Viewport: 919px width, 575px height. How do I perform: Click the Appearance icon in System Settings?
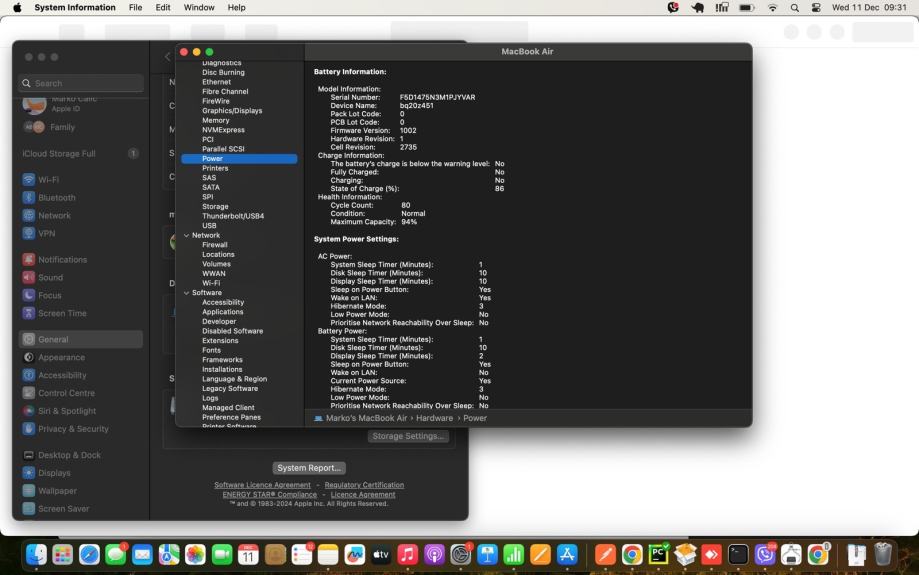click(29, 357)
